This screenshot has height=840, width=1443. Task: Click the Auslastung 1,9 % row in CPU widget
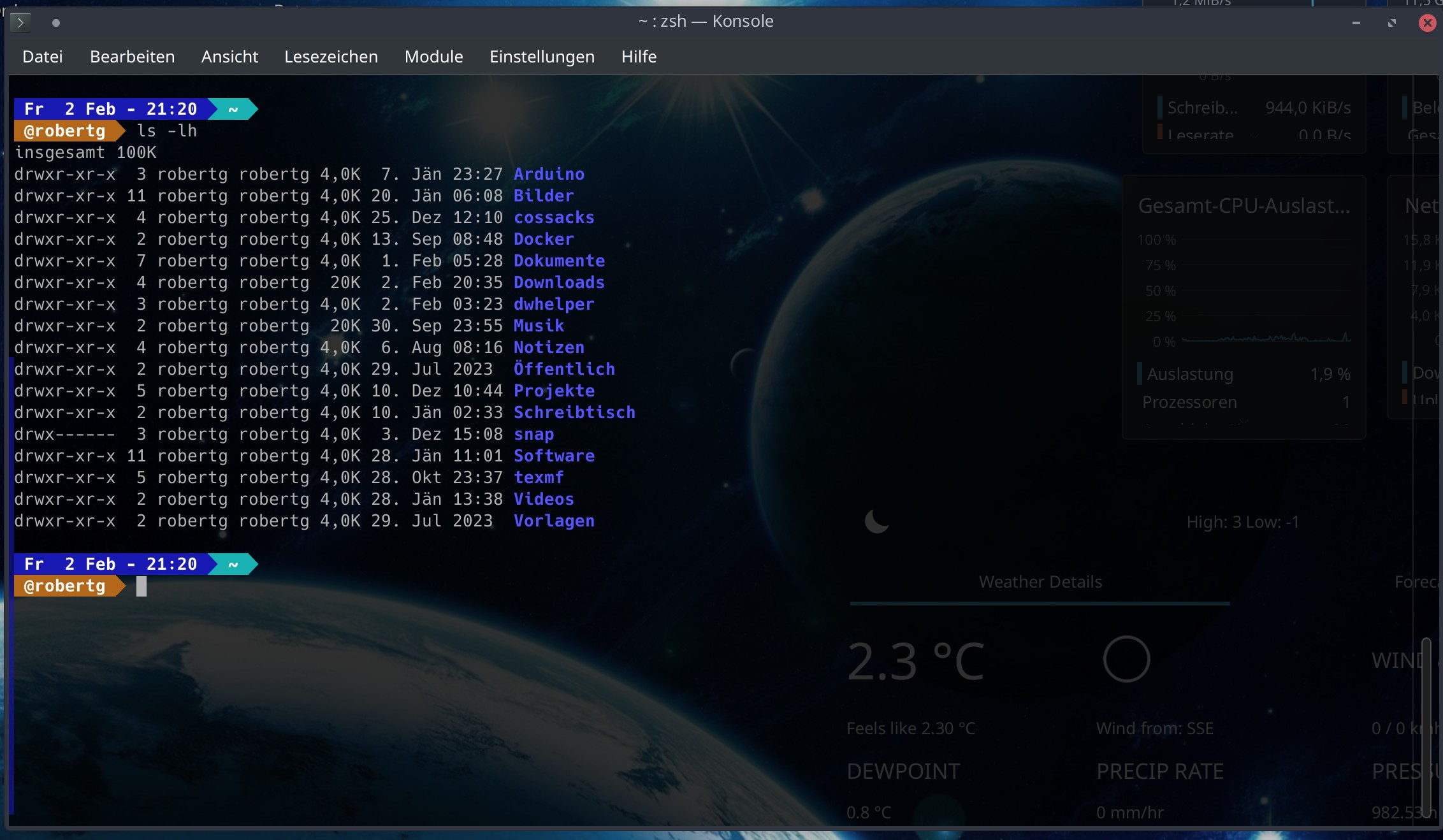(x=1244, y=374)
